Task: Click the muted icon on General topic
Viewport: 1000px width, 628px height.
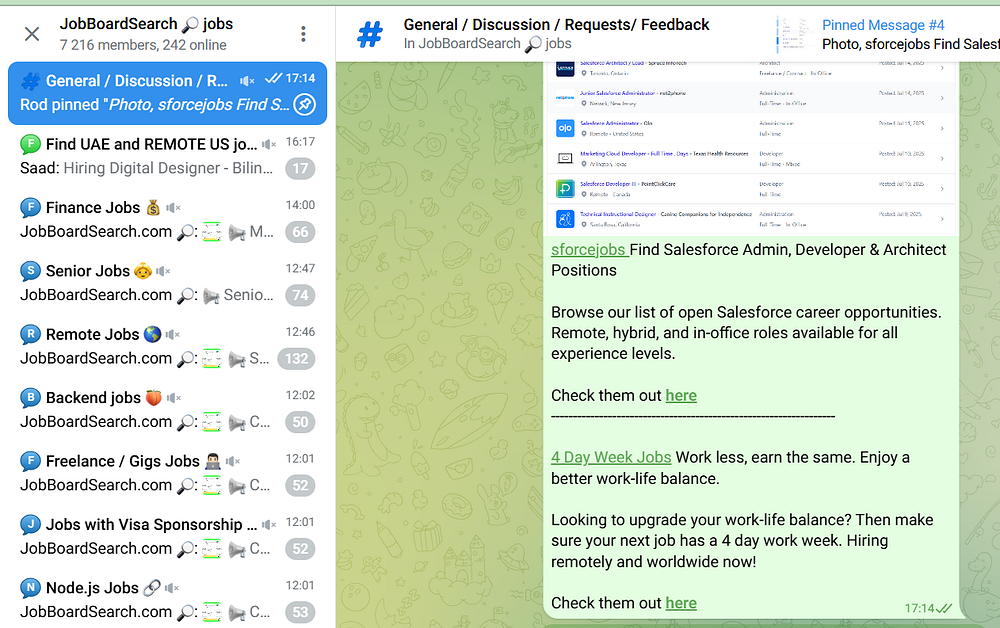Action: 247,81
